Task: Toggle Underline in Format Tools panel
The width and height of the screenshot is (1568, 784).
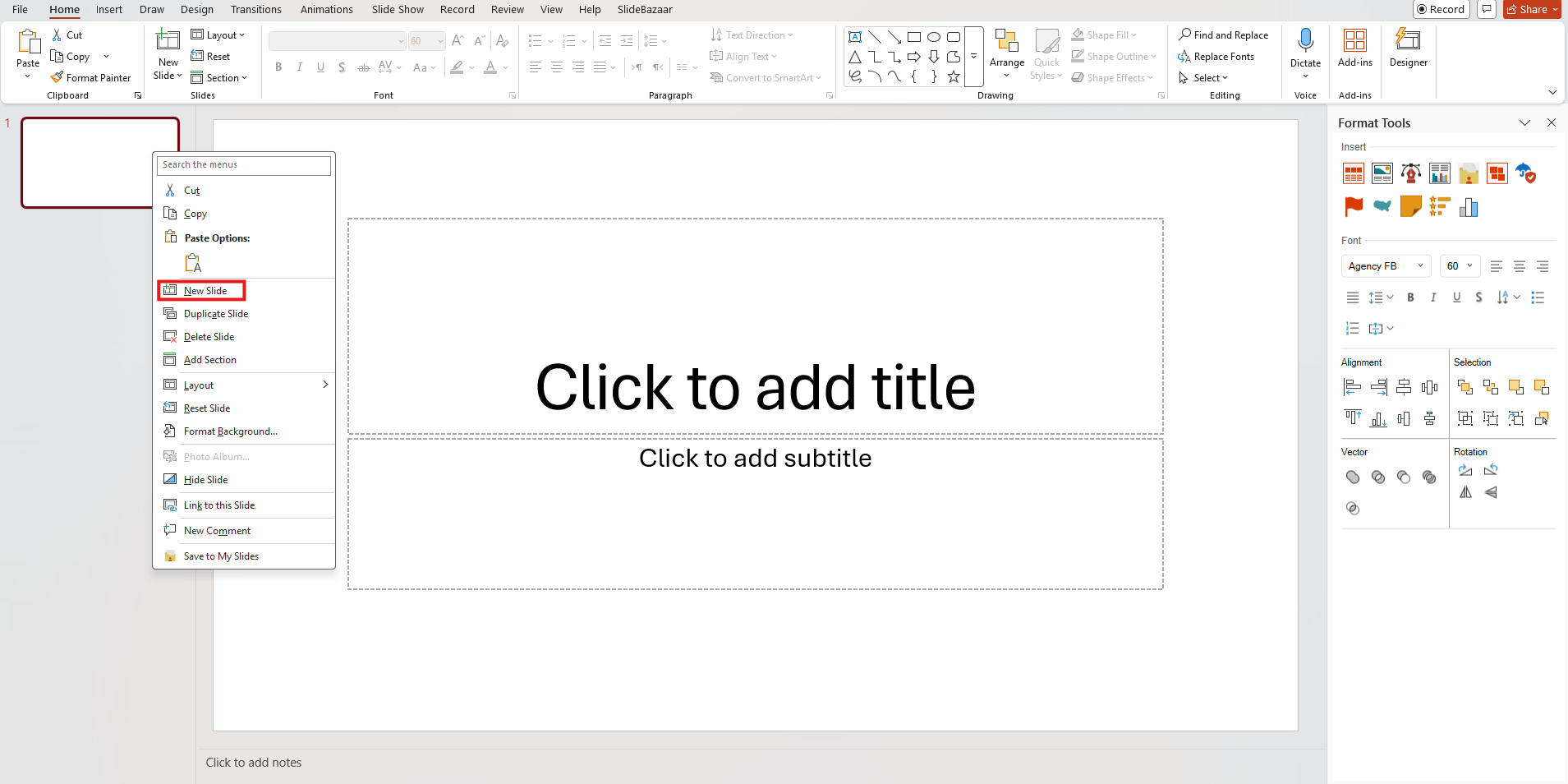Action: (x=1456, y=297)
